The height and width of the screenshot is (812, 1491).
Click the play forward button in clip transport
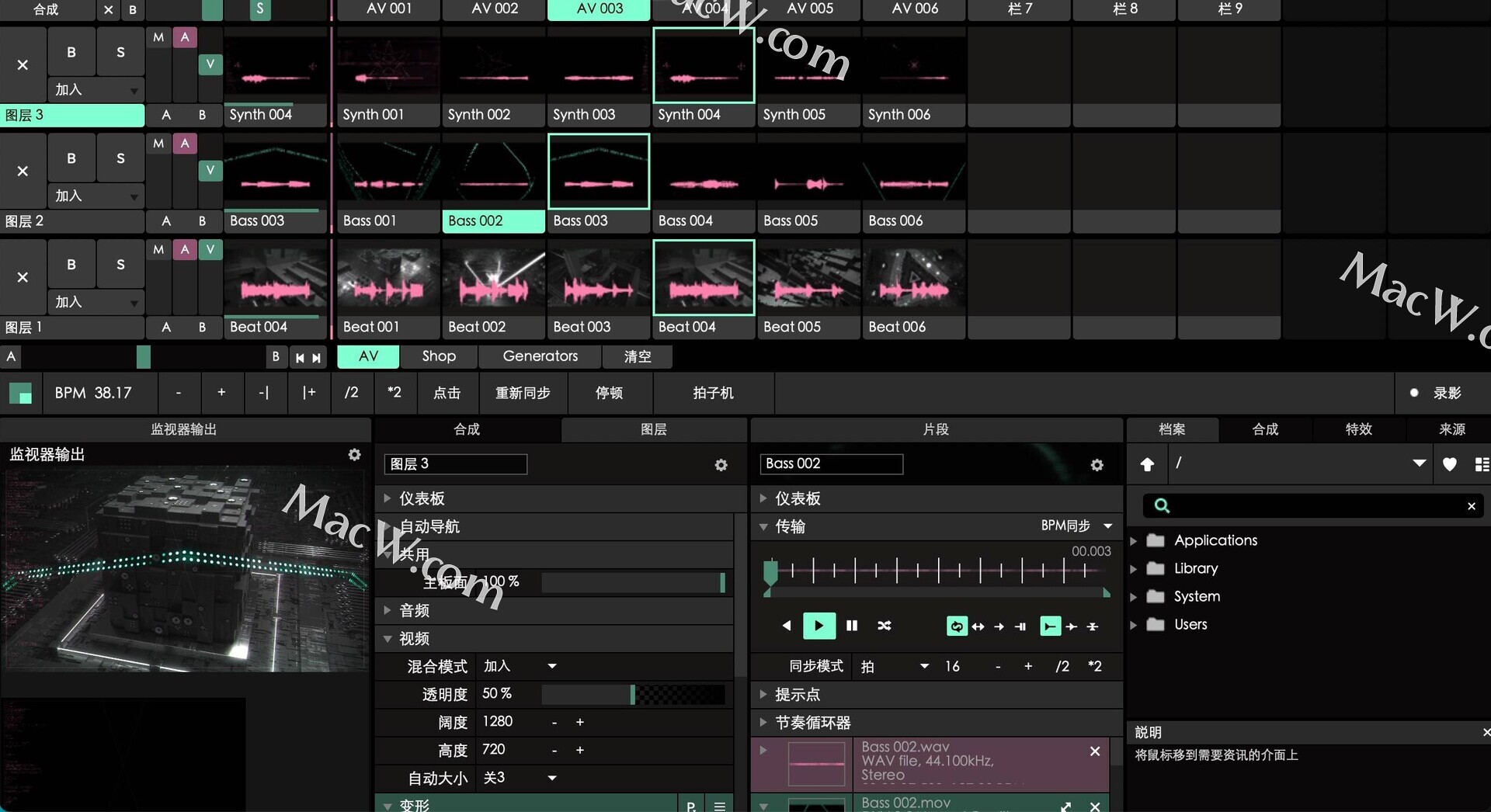pyautogui.click(x=818, y=626)
